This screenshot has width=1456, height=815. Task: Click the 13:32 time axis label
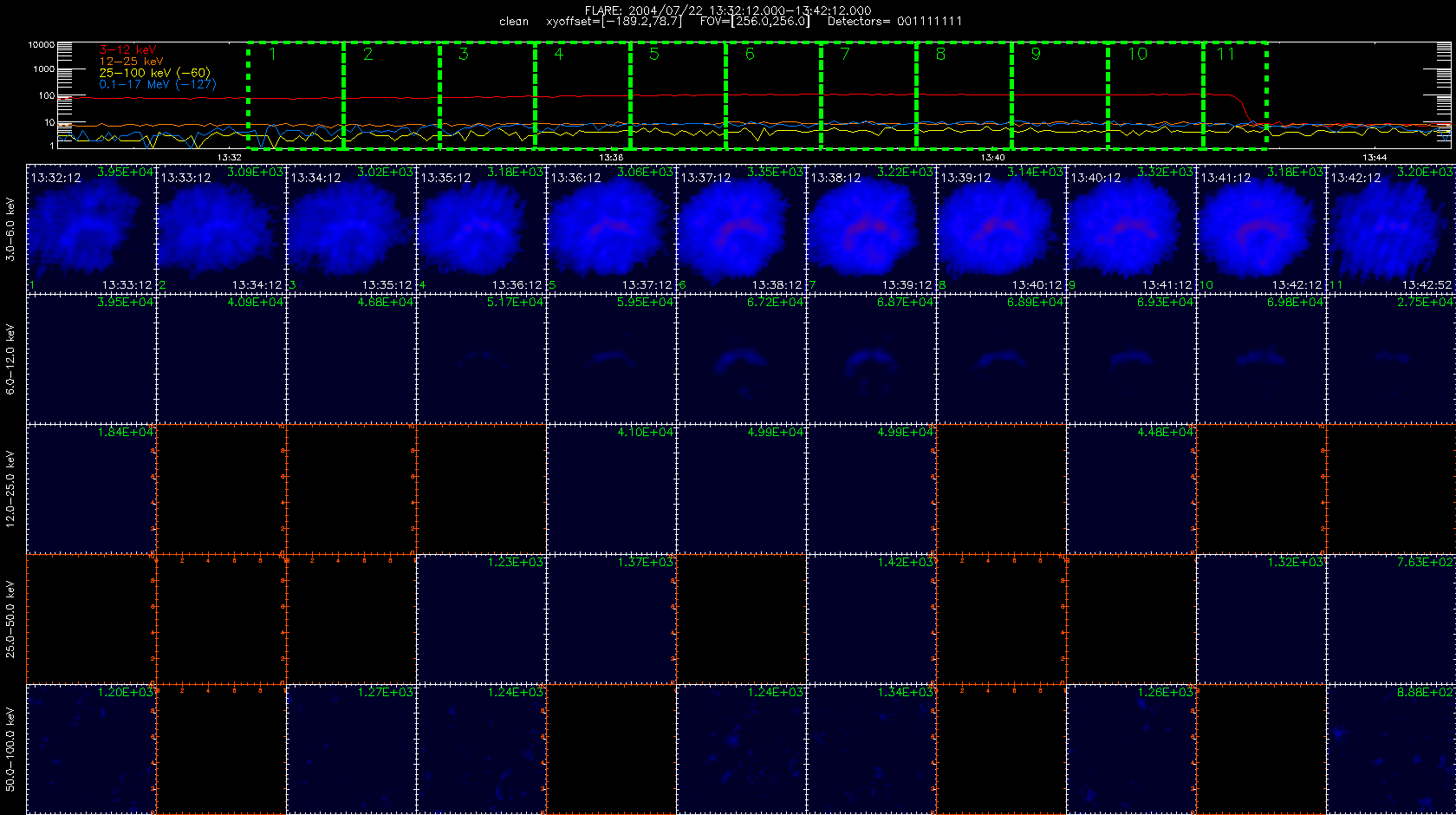229,158
